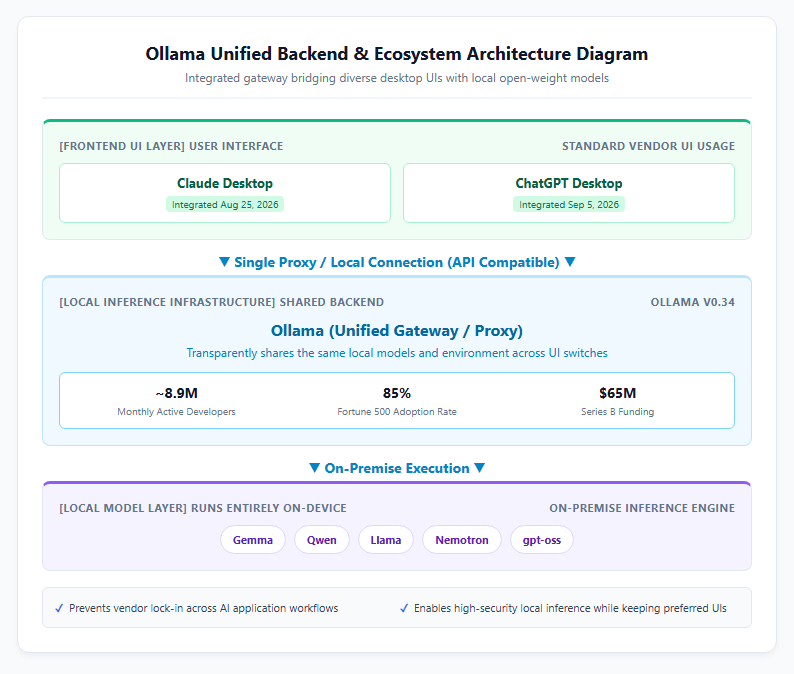This screenshot has width=794, height=674.
Task: Click the 'Transparently shares the same local models' line
Action: pos(397,353)
